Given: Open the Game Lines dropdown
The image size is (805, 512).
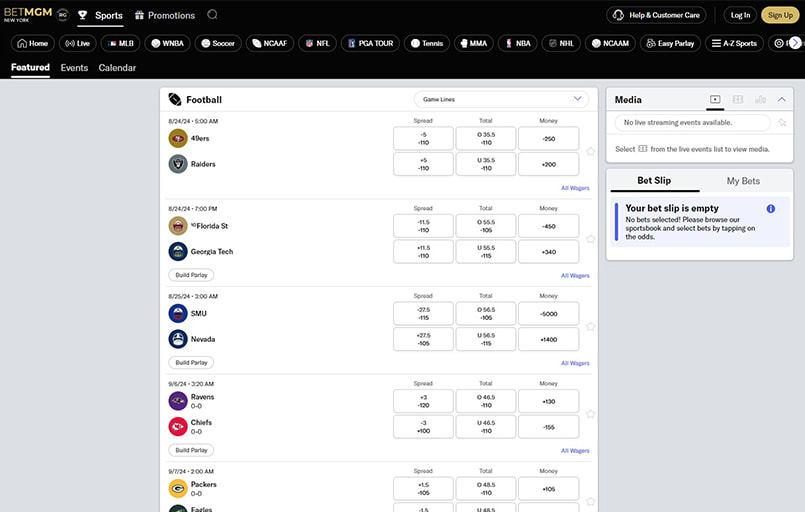Looking at the screenshot, I should click(x=502, y=99).
